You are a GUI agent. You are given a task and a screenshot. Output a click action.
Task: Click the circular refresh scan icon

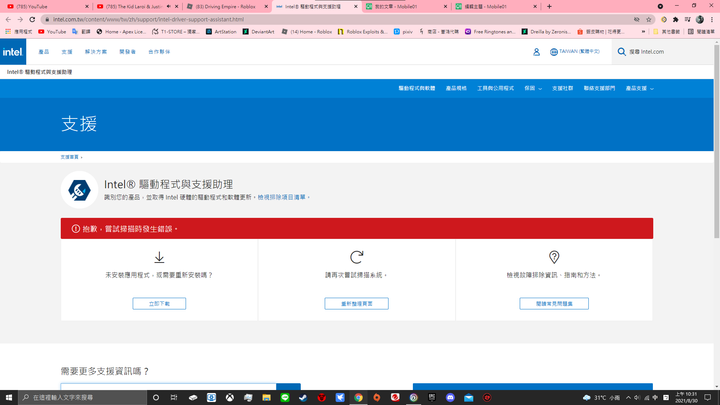[x=356, y=257]
